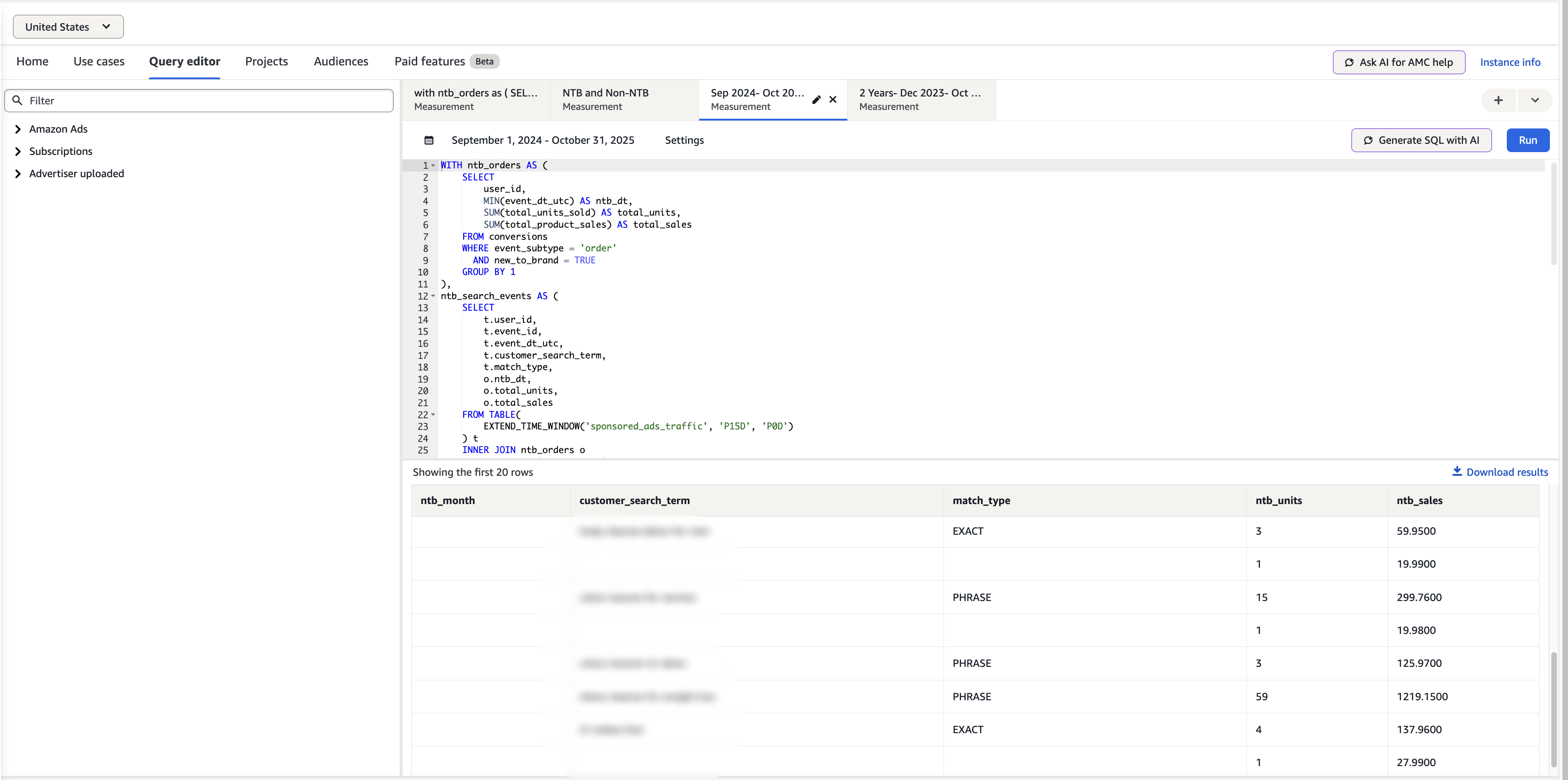The height and width of the screenshot is (780, 1568).
Task: Expand the Amazon Ads section
Action: tap(18, 128)
